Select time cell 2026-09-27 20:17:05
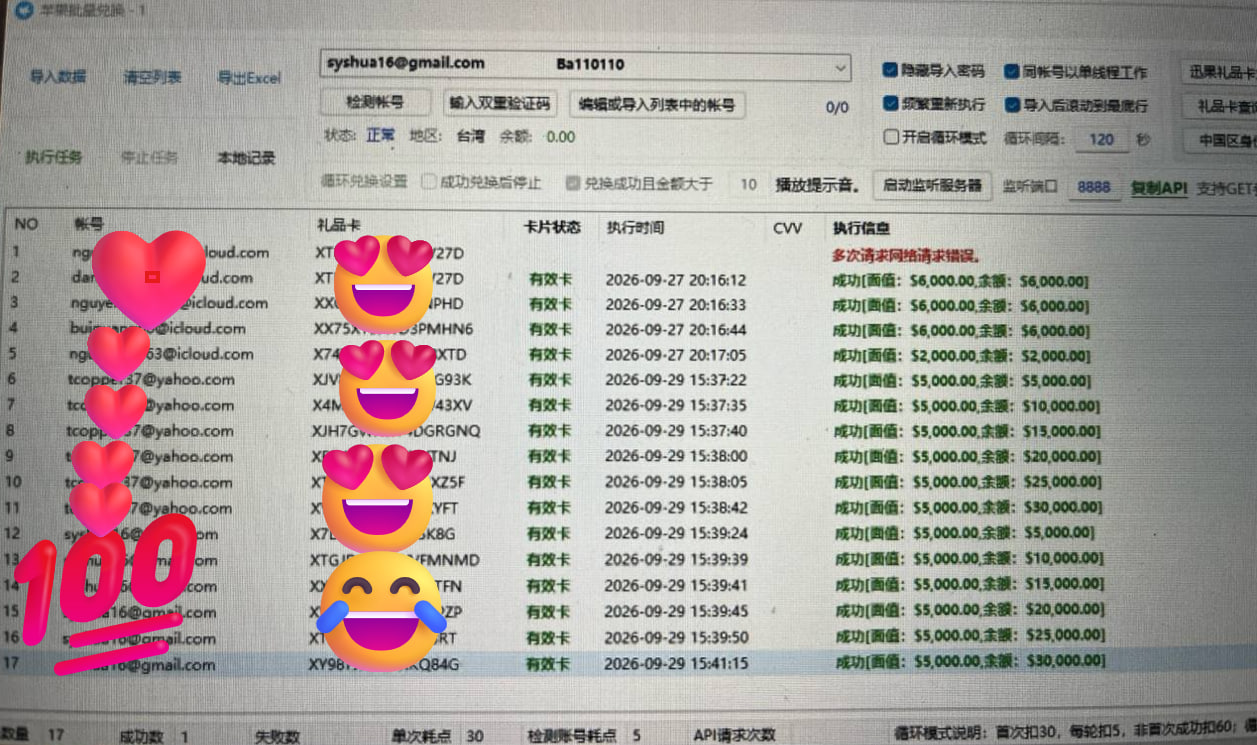 click(675, 355)
